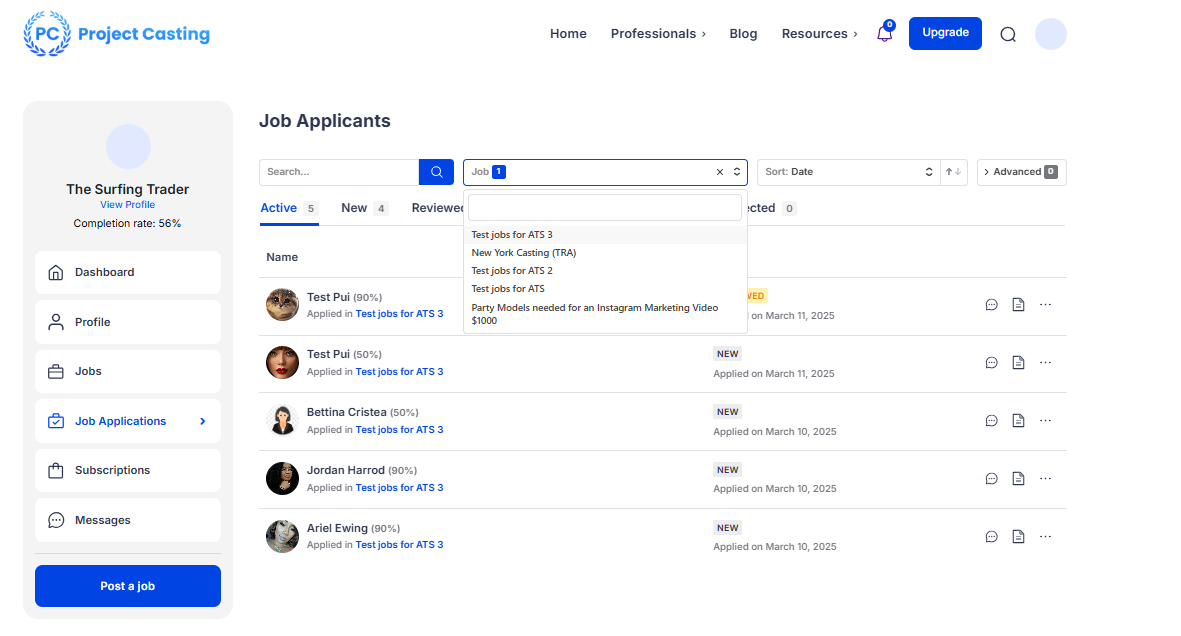The image size is (1181, 636).
Task: Open the Professionals menu
Action: (x=657, y=34)
